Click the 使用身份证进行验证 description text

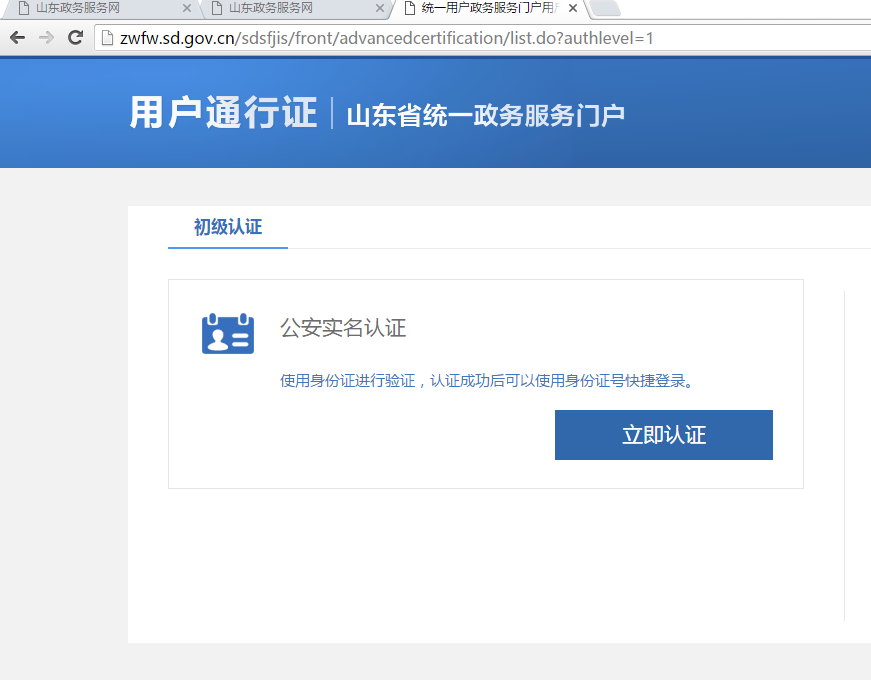pos(487,381)
